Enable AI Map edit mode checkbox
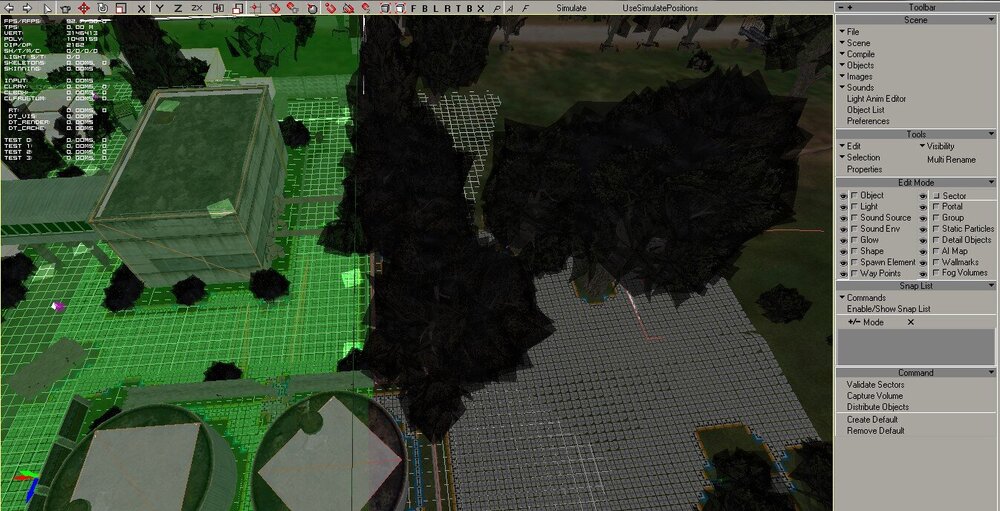The image size is (1000, 511). (x=936, y=251)
